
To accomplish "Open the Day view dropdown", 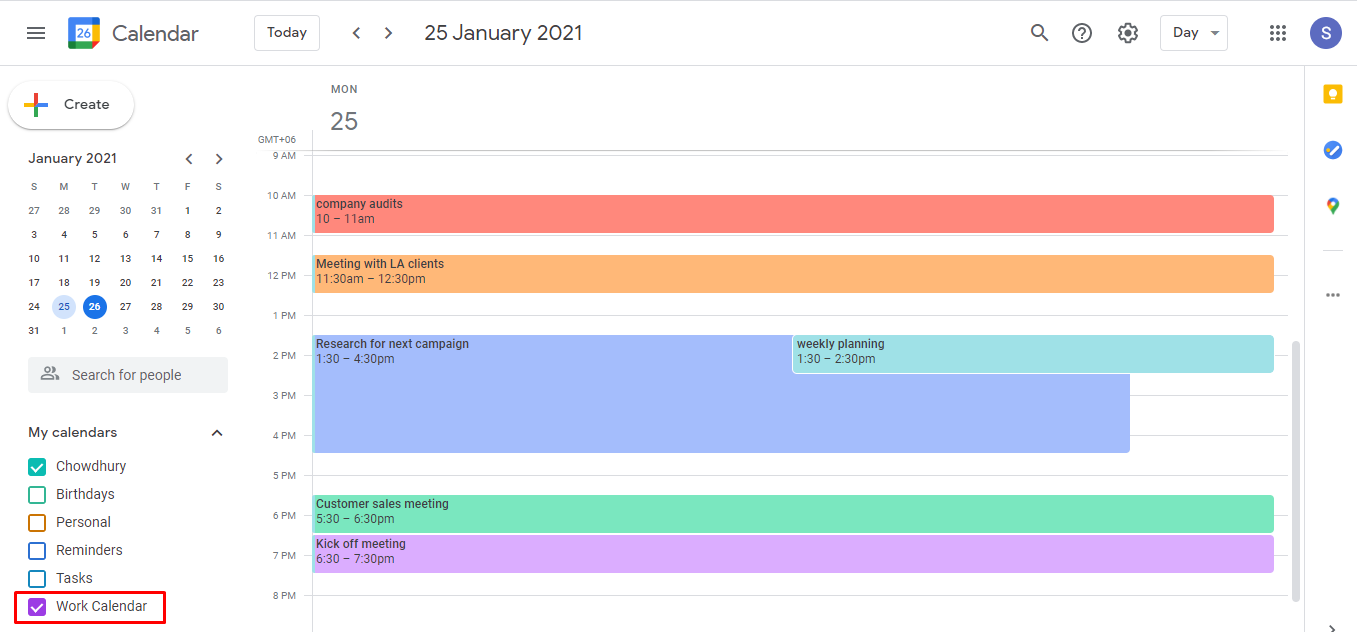I will (1193, 32).
